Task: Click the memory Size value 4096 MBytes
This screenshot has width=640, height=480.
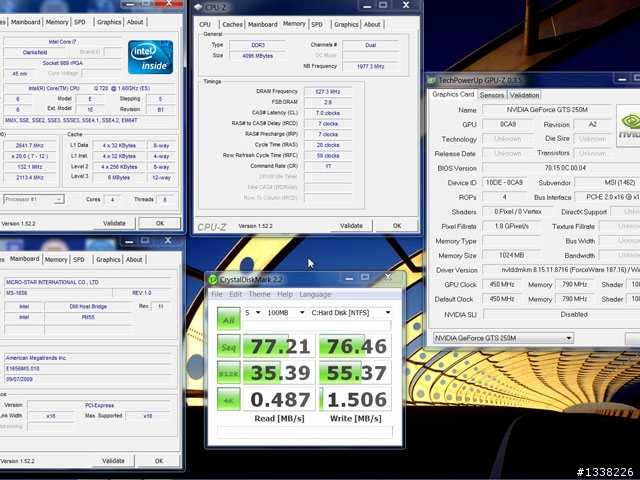Action: (258, 56)
